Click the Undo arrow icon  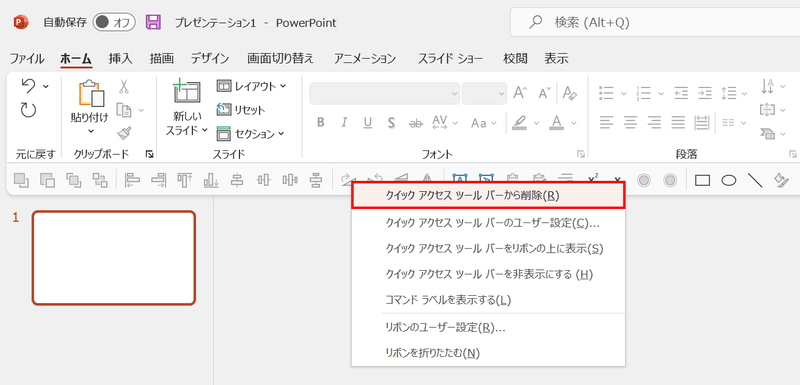(x=29, y=86)
